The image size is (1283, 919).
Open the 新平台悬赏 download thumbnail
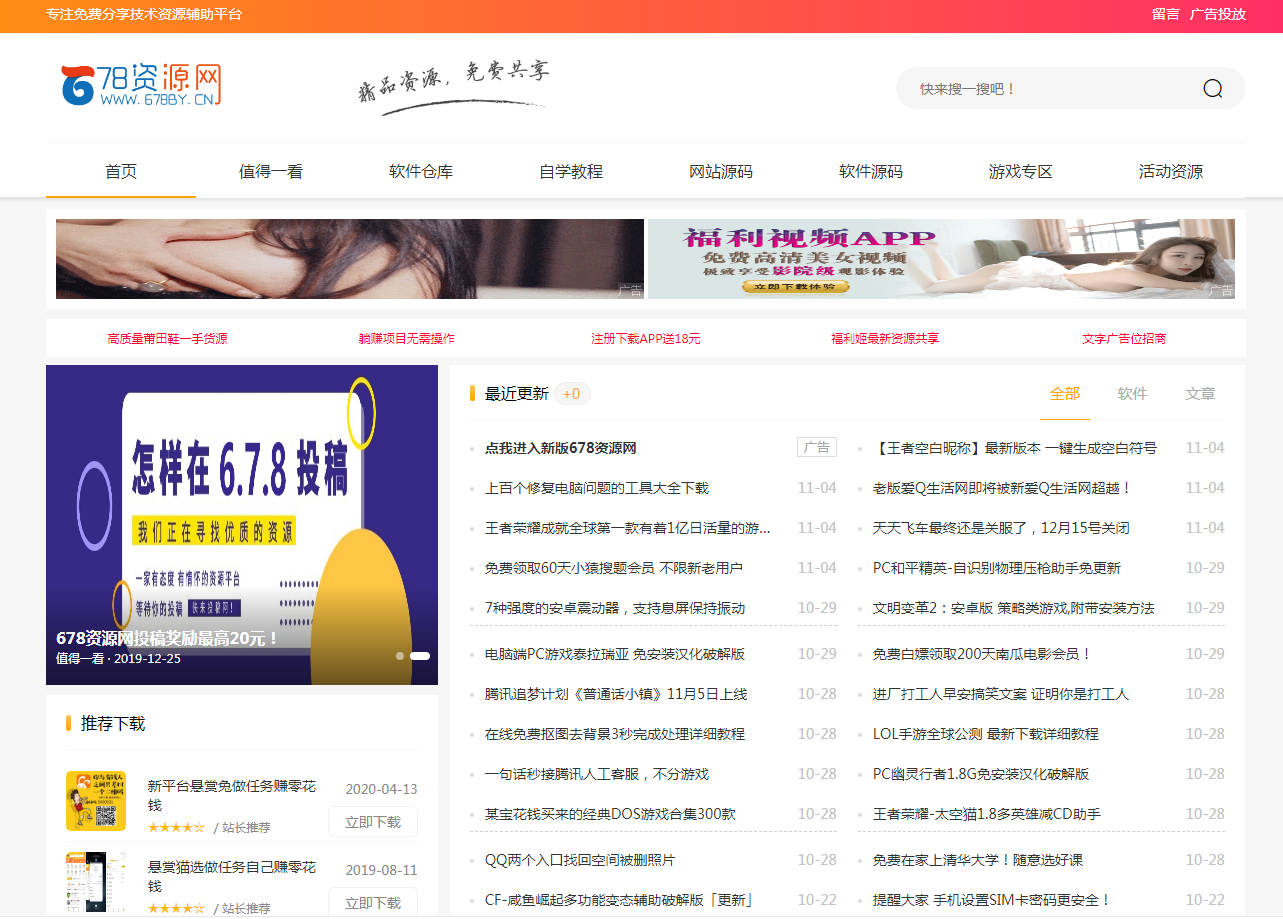[96, 801]
